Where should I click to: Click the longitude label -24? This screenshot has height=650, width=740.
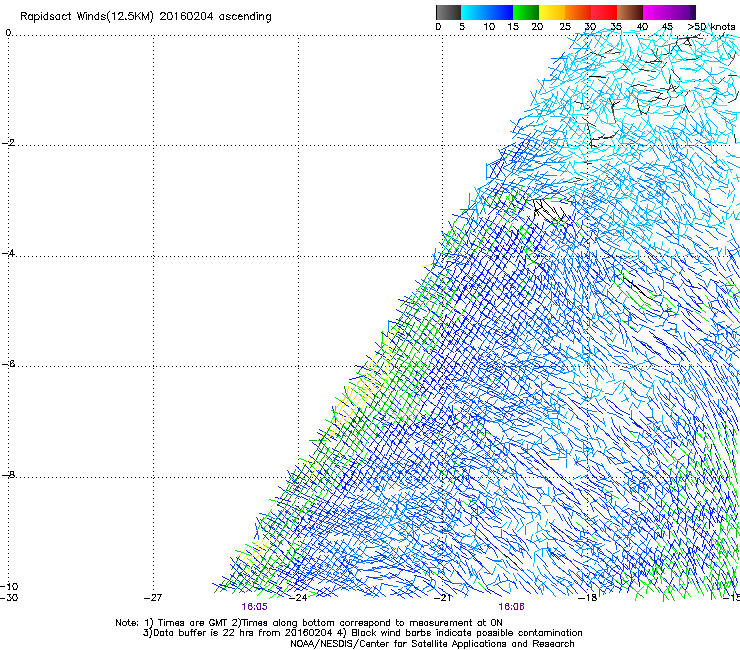(x=298, y=598)
